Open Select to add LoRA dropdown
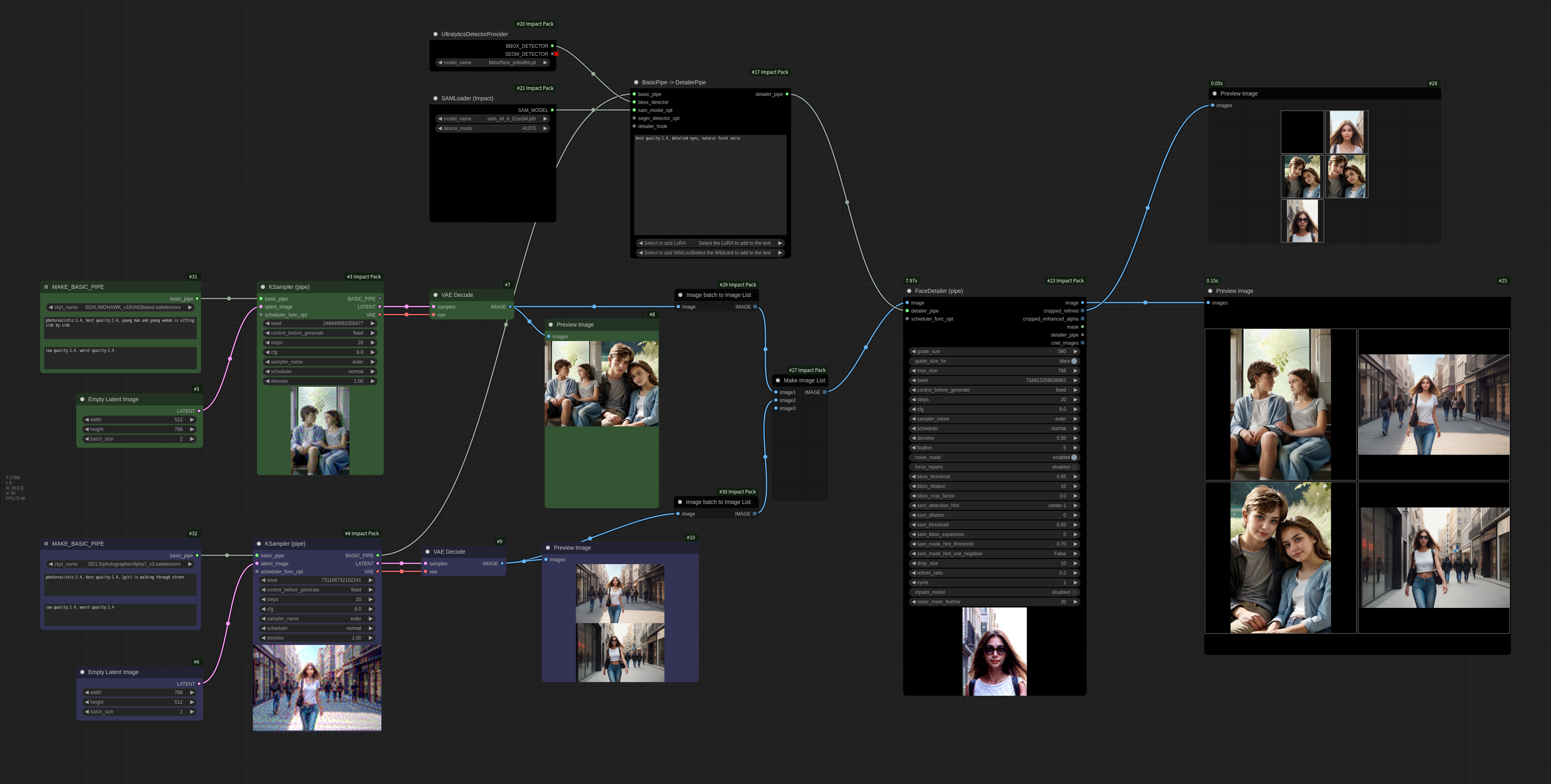 tap(710, 244)
